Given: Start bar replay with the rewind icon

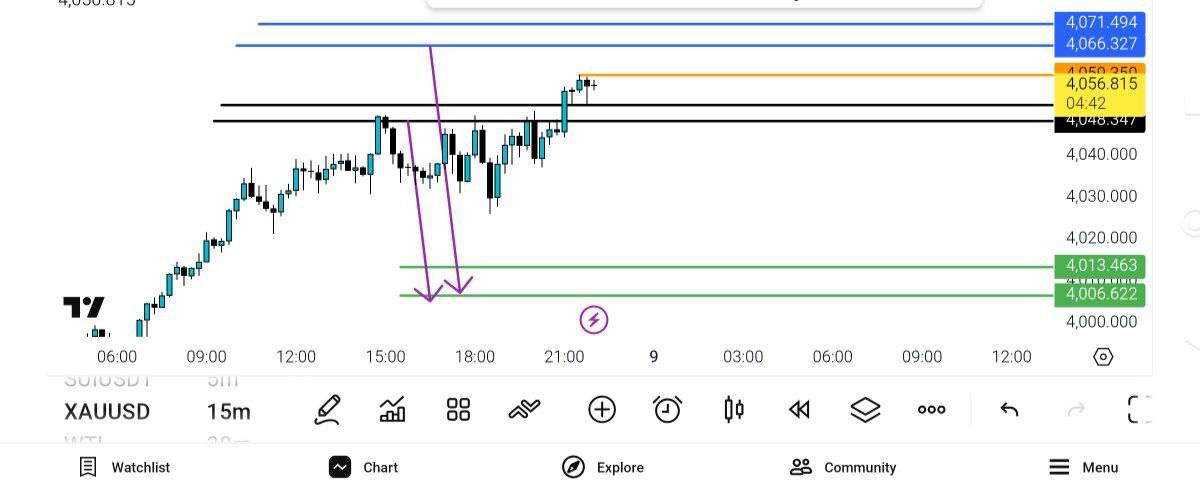Looking at the screenshot, I should (799, 409).
